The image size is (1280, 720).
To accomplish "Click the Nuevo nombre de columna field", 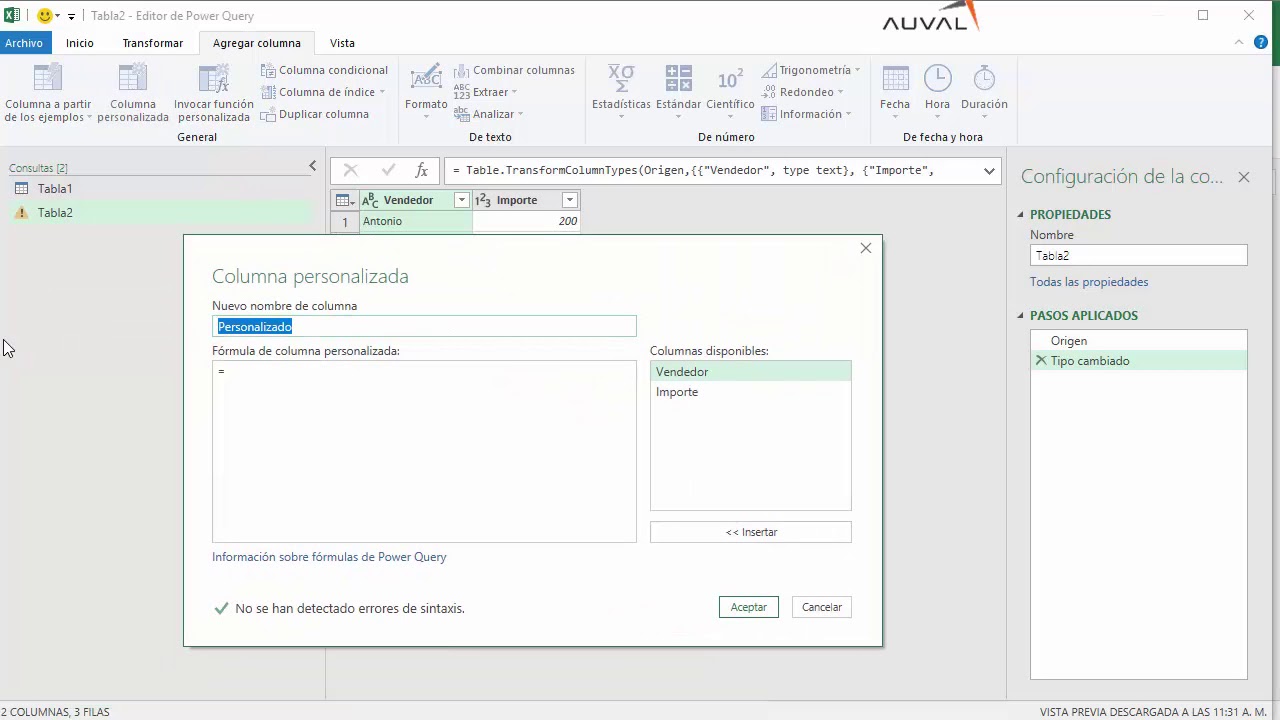I will tap(424, 326).
